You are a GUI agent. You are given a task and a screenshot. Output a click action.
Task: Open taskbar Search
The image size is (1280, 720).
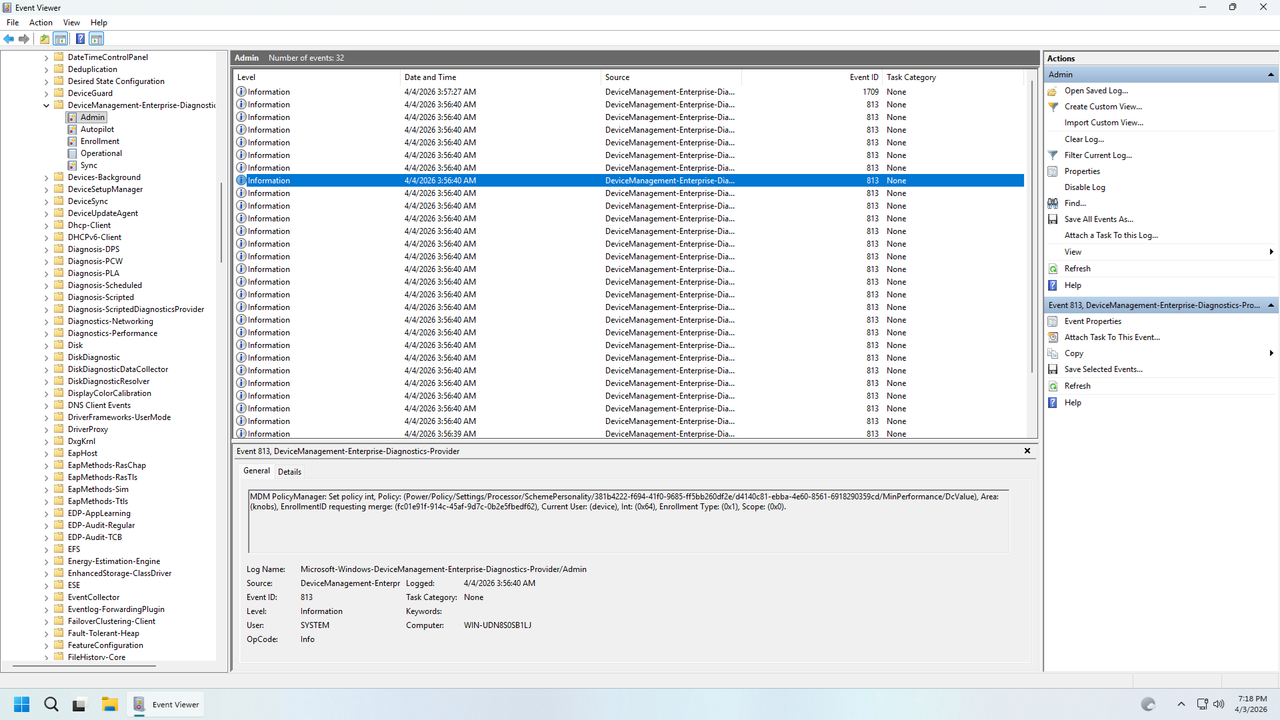pos(51,704)
